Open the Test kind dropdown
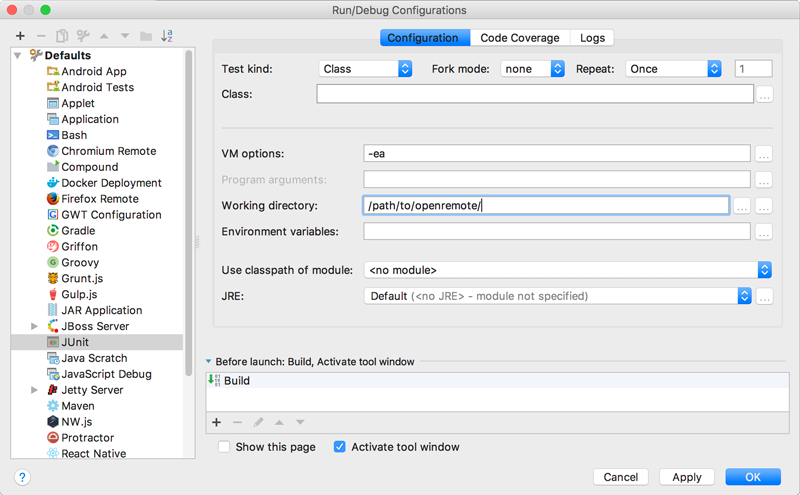This screenshot has width=800, height=495. pos(365,69)
